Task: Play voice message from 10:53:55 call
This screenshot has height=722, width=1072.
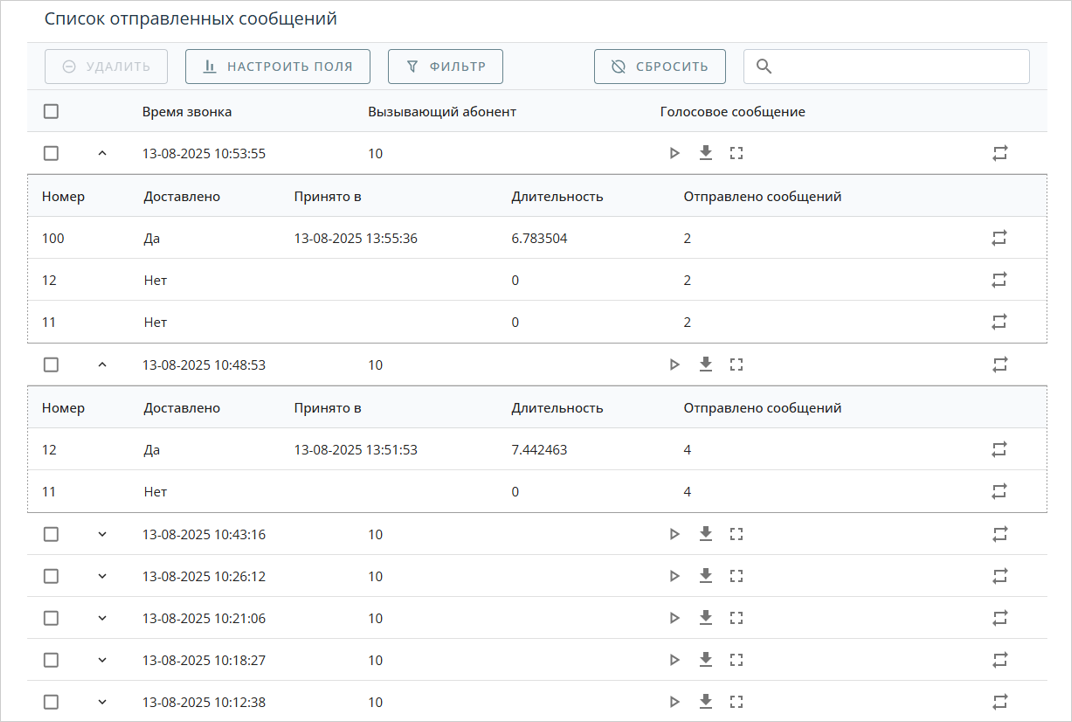Action: click(674, 153)
